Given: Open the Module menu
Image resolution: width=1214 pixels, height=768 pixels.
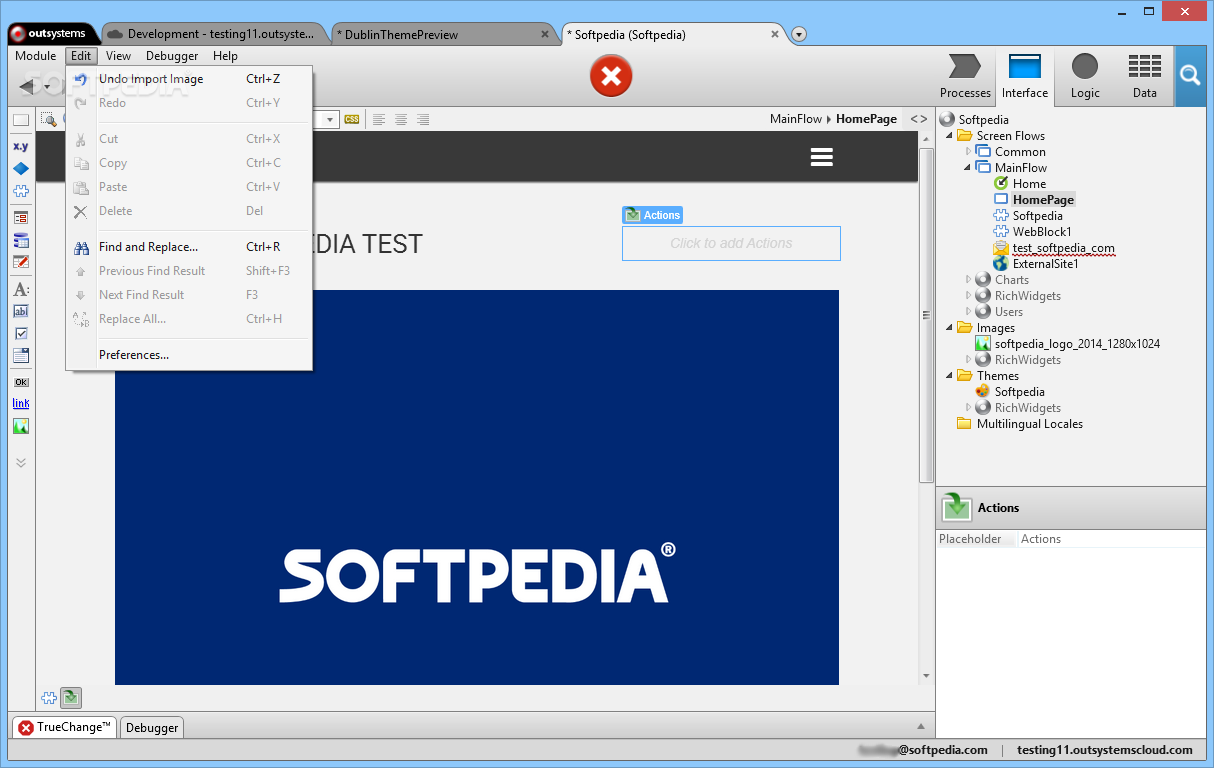Looking at the screenshot, I should pos(36,56).
